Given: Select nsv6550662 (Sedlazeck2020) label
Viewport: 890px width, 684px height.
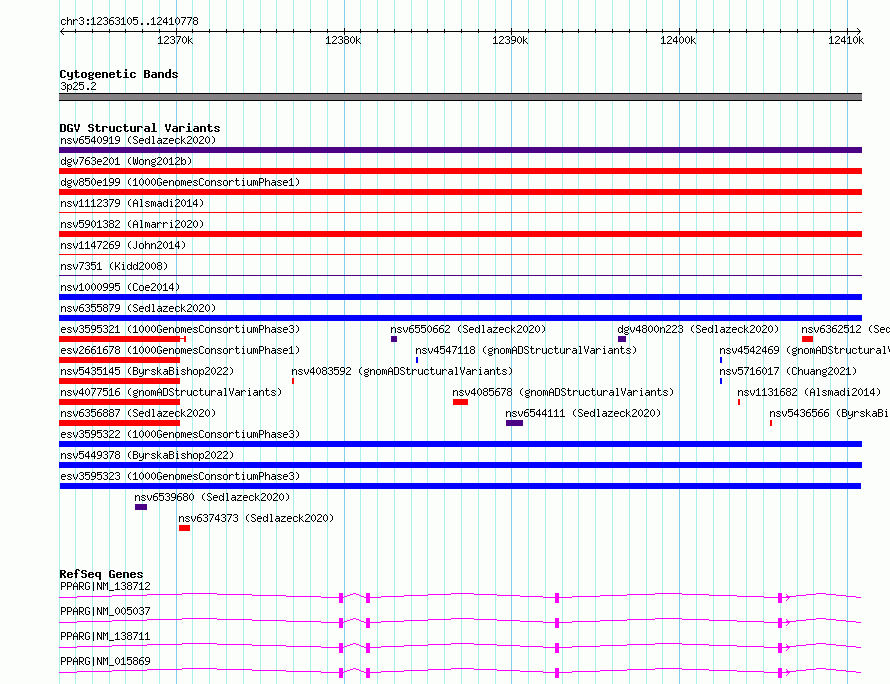Looking at the screenshot, I should (x=468, y=329).
